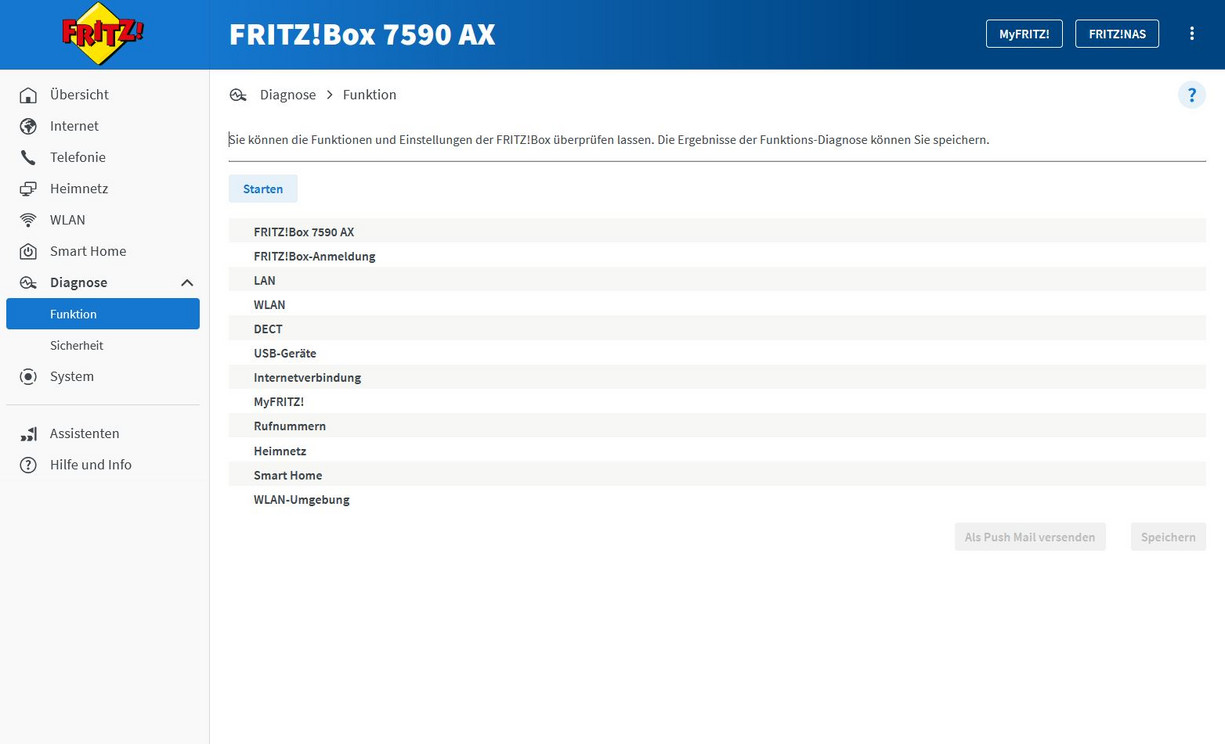Click the Heimnetz diagnosis row in list
Image resolution: width=1225 pixels, height=744 pixels.
coord(717,451)
